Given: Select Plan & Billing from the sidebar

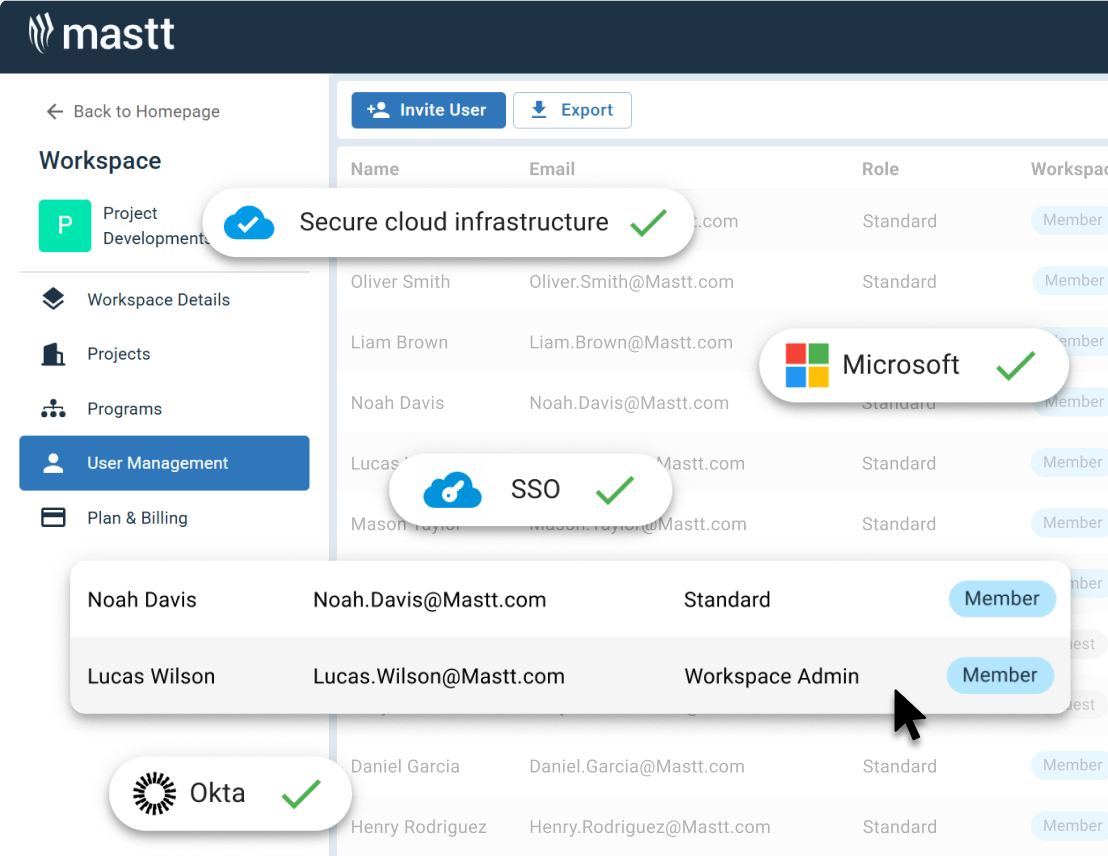Looking at the screenshot, I should click(136, 517).
